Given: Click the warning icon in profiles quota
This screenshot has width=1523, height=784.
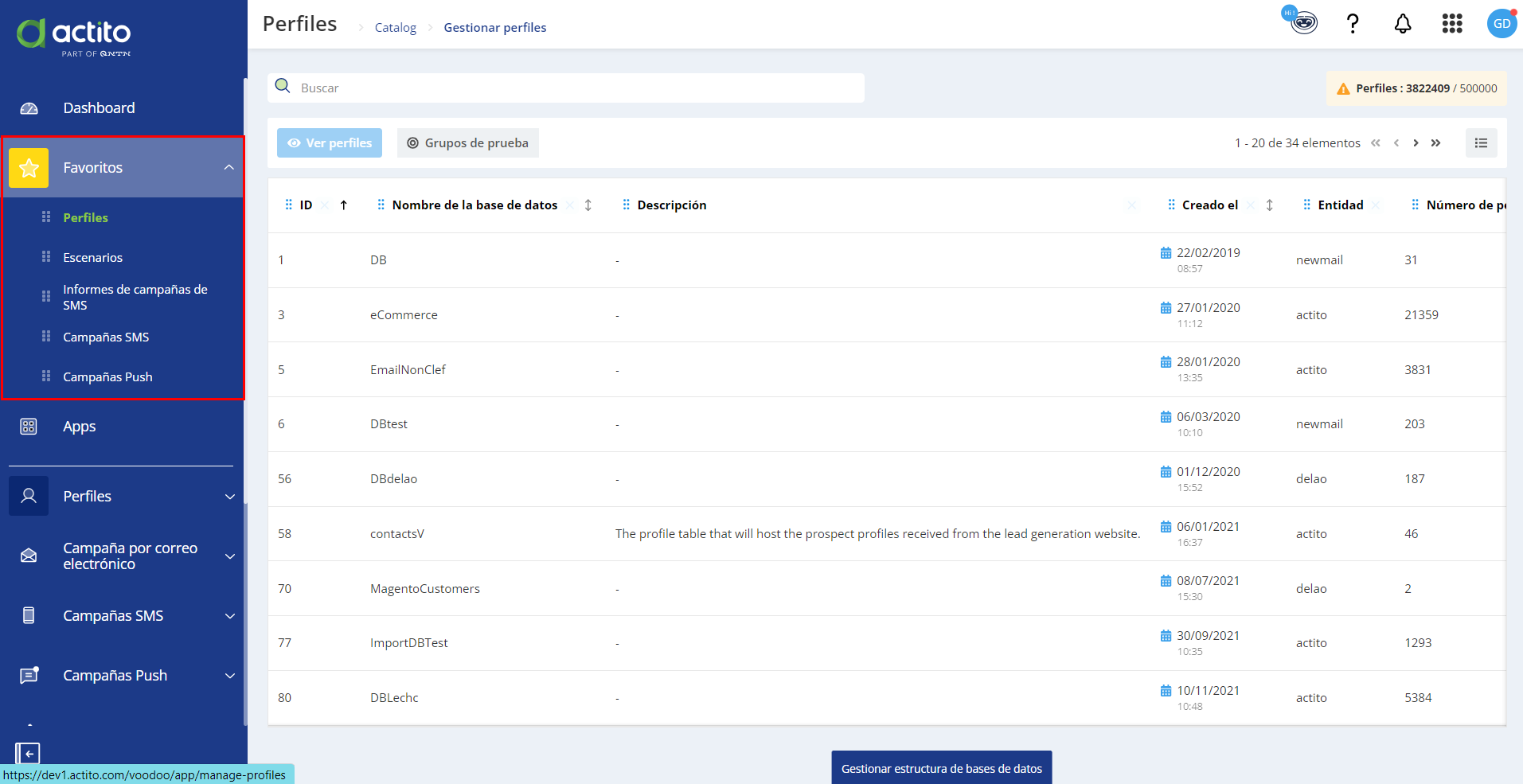Looking at the screenshot, I should click(1343, 89).
